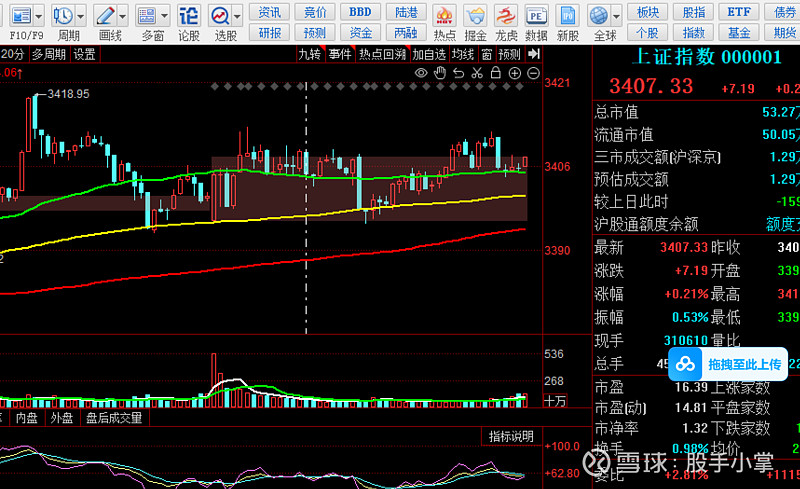This screenshot has width=800, height=489.
Task: Click the 3418.95 high price label
Action: 68,94
